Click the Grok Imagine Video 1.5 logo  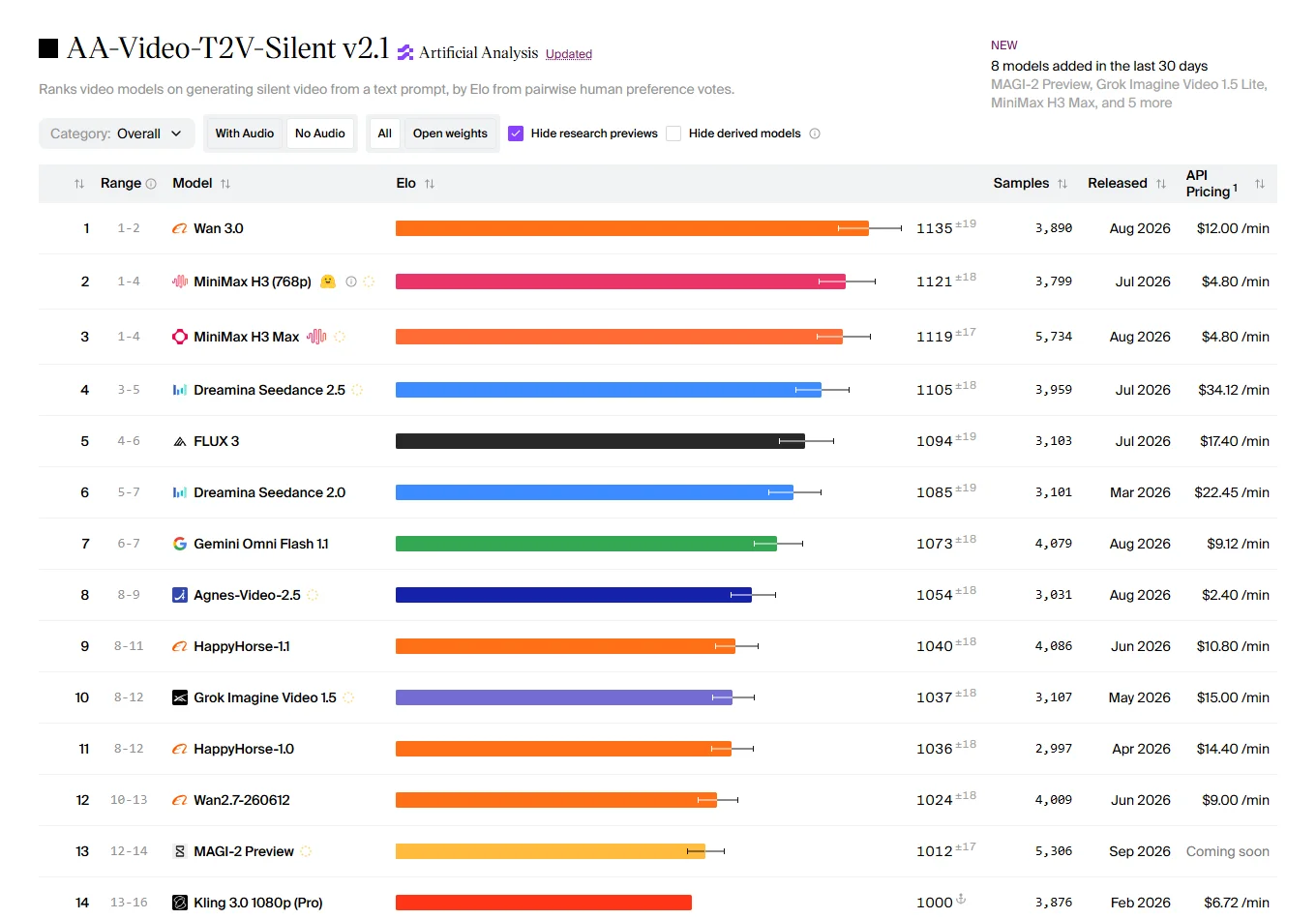pos(179,697)
